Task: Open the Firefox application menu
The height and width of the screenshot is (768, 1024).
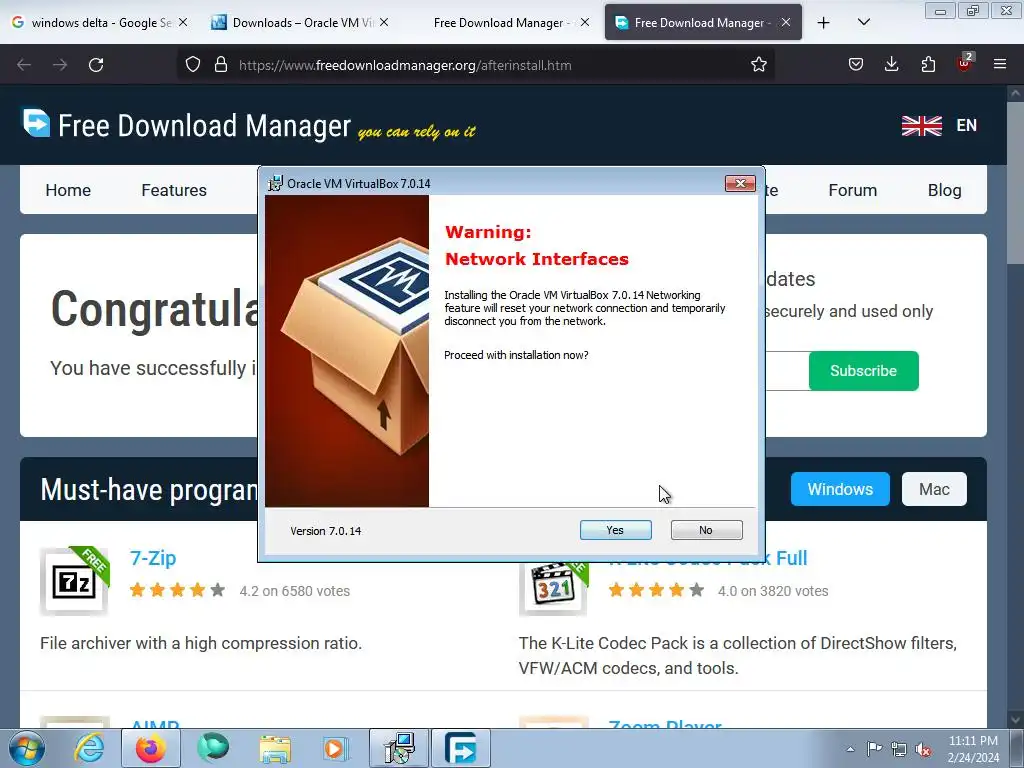Action: [1000, 65]
